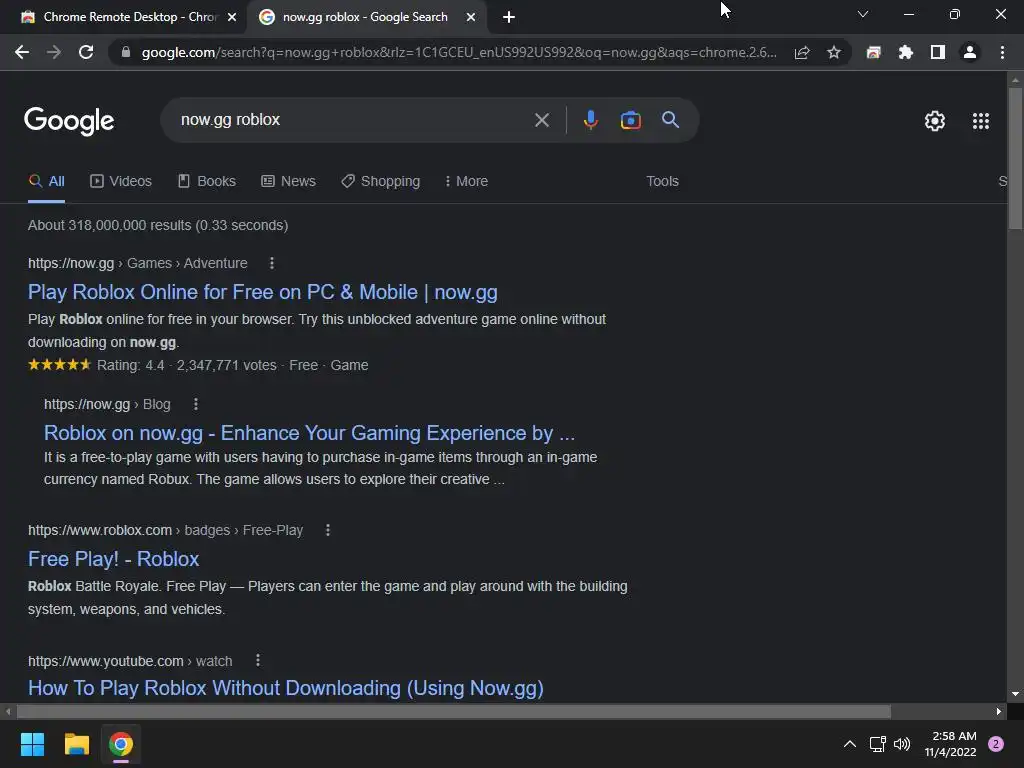
Task: Open the network status tray icon
Action: coord(877,744)
